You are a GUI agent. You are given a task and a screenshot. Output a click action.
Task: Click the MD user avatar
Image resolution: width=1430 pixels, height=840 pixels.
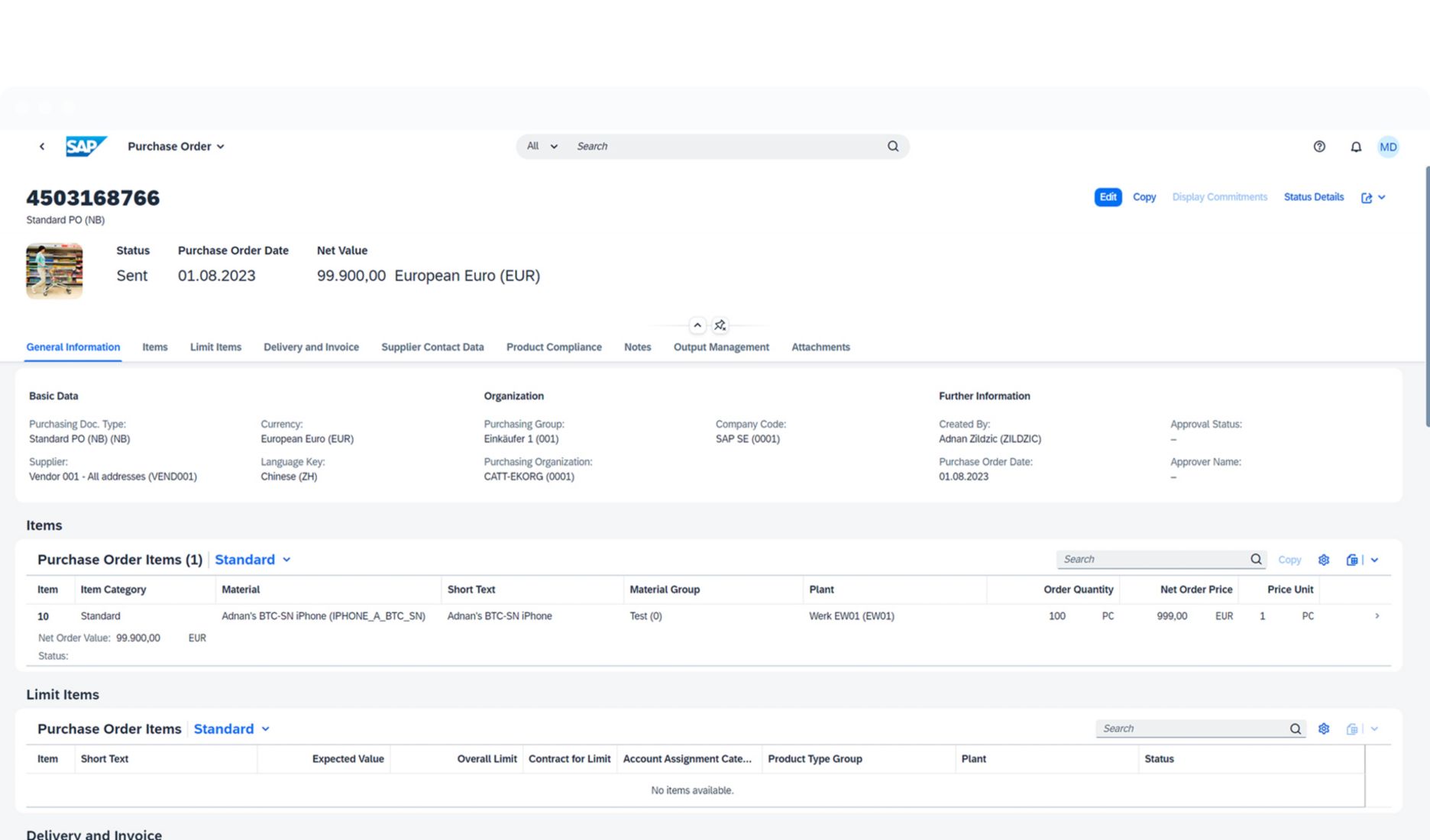pos(1388,146)
